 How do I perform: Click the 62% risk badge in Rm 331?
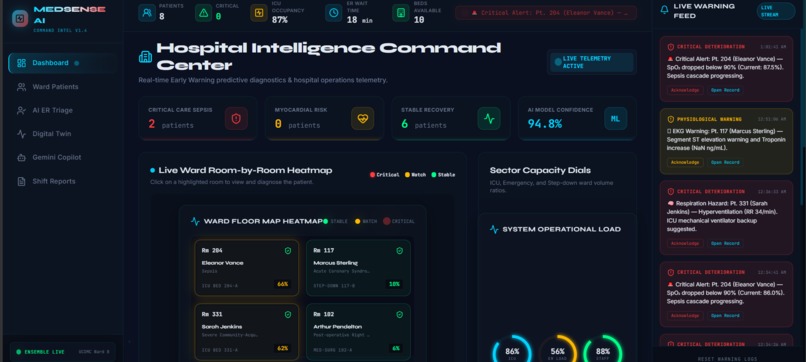(282, 348)
